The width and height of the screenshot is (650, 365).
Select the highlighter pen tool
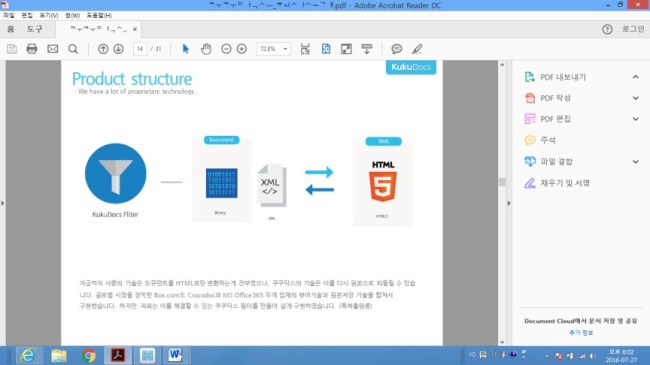coord(417,49)
